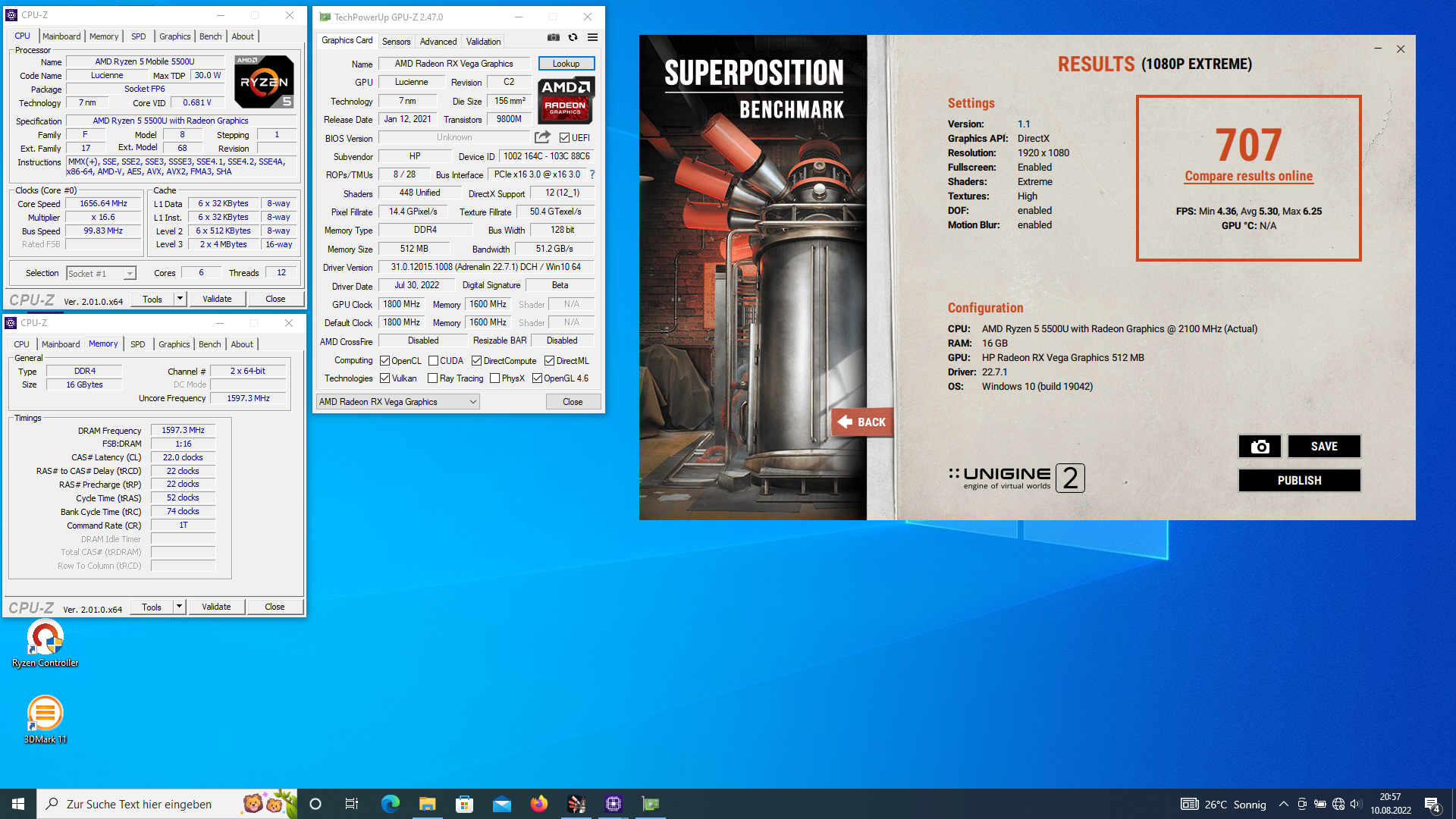The height and width of the screenshot is (819, 1456).
Task: Toggle the OpenGL 4.6 checkbox
Action: [x=537, y=378]
